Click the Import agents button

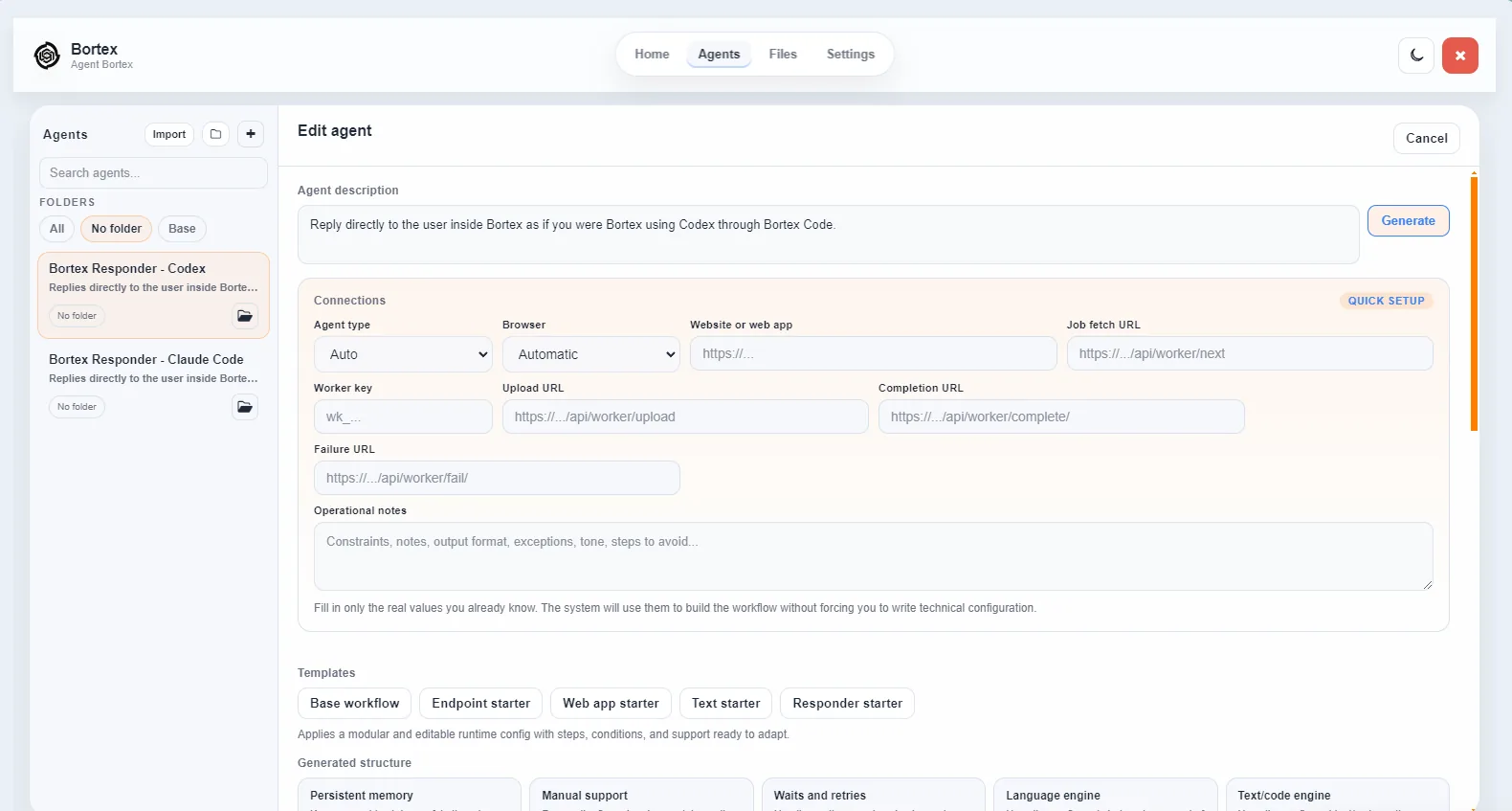pyautogui.click(x=169, y=134)
